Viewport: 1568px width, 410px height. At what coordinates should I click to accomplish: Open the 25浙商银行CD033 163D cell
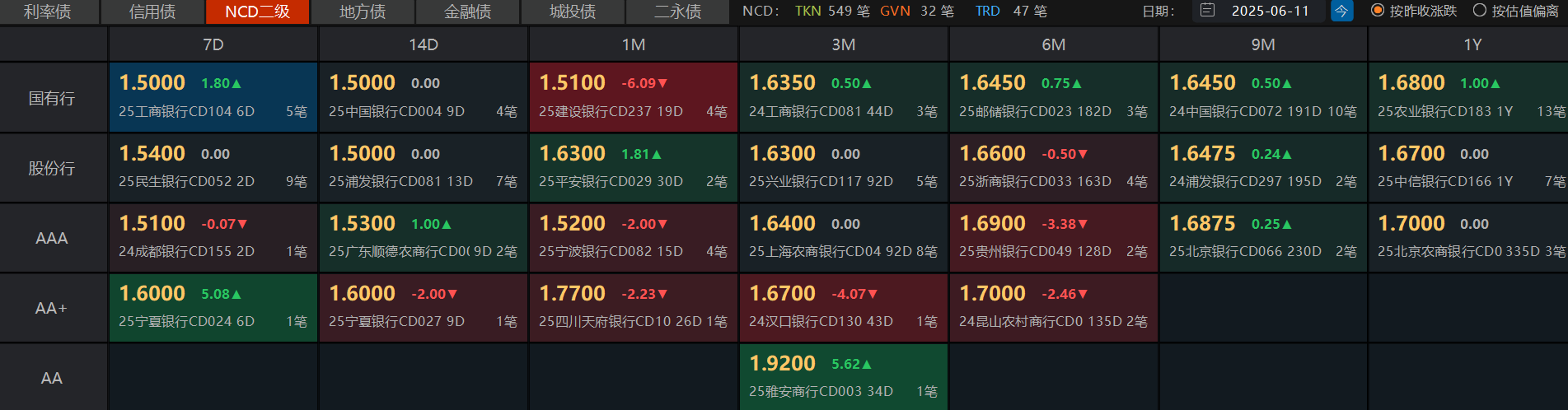click(1054, 168)
